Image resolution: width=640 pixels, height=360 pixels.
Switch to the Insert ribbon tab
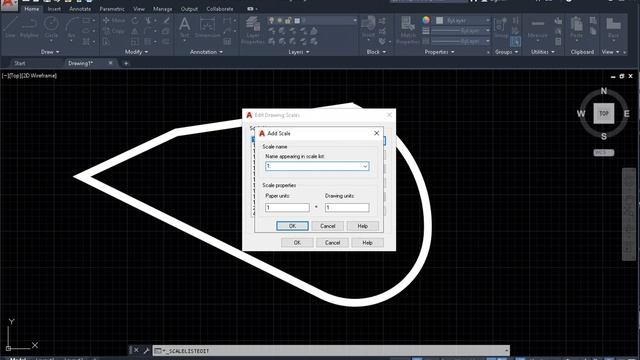click(54, 9)
